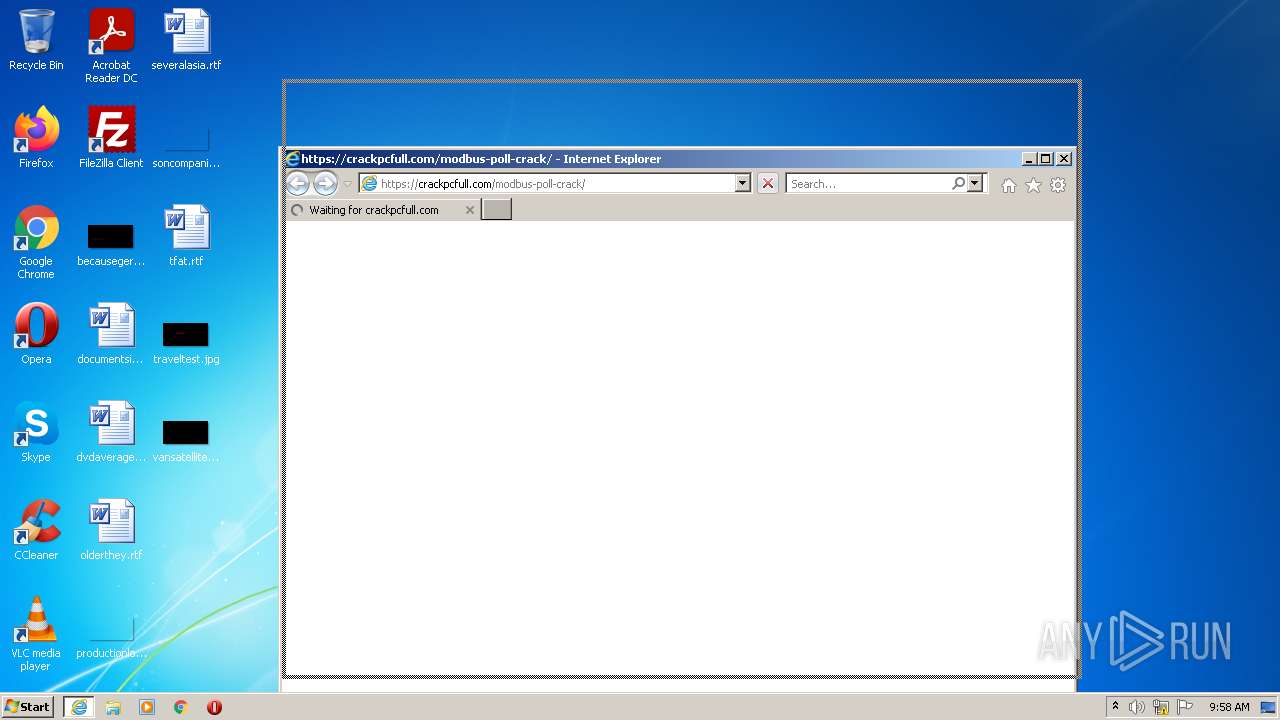Viewport: 1280px width, 720px height.
Task: Click the 9:58 AM system clock
Action: pos(1229,707)
